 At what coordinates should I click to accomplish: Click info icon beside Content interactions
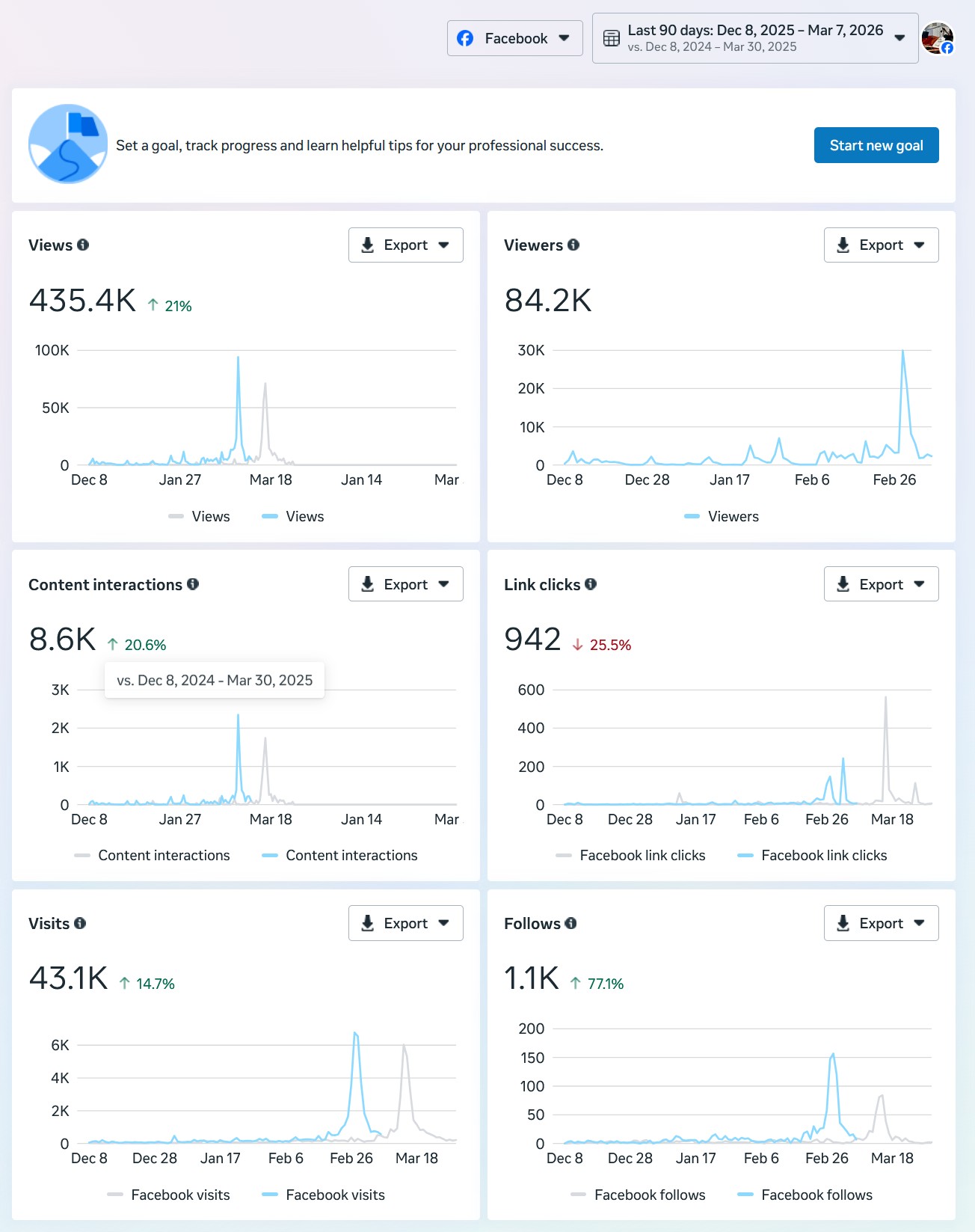[193, 584]
